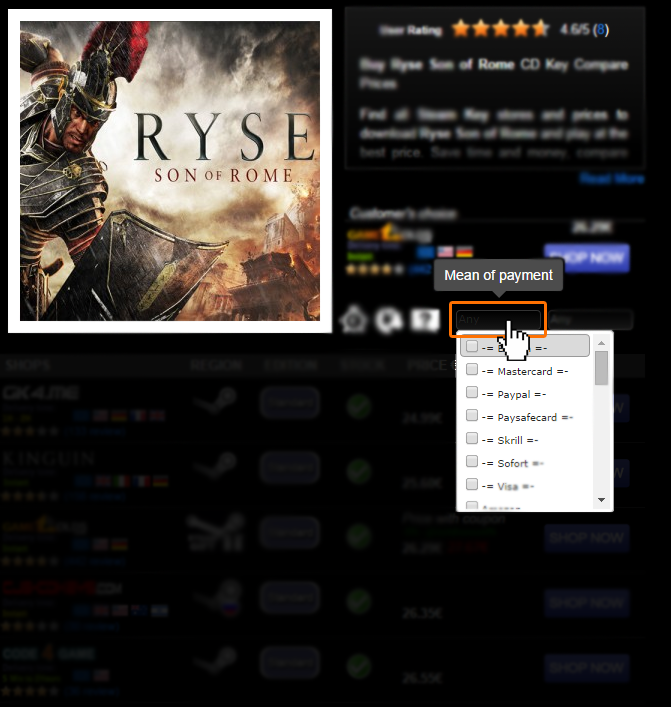Open the Mean of payment 'Any' dropdown
The width and height of the screenshot is (671, 707).
pyautogui.click(x=498, y=320)
